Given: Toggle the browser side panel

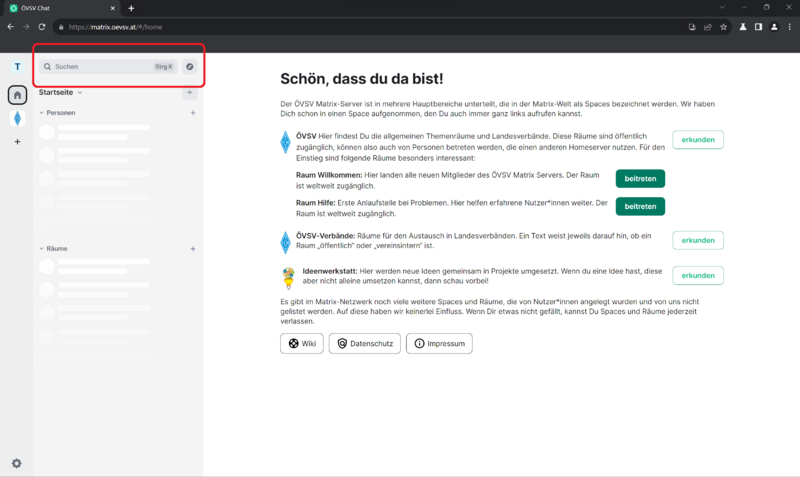Looking at the screenshot, I should pyautogui.click(x=759, y=27).
